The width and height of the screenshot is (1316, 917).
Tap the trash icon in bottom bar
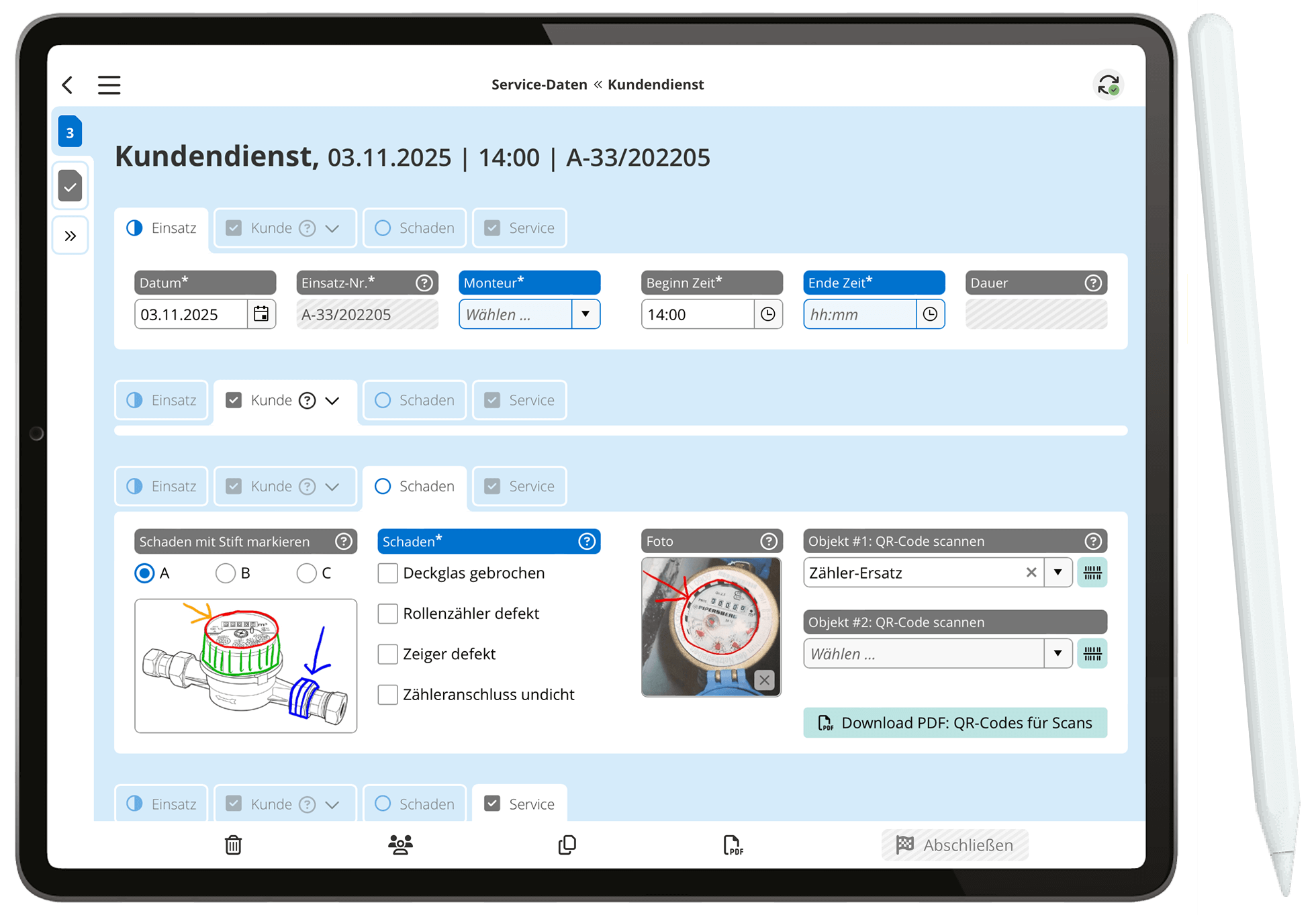coord(232,845)
